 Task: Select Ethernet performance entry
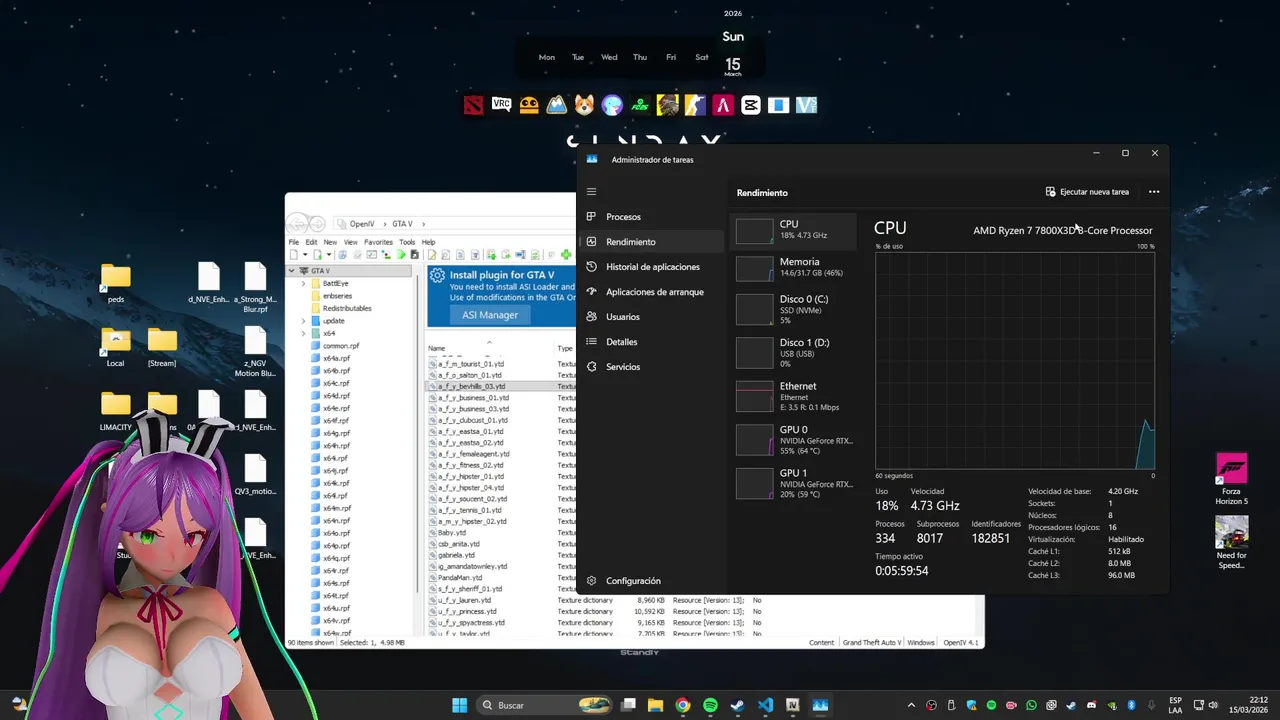click(x=794, y=396)
